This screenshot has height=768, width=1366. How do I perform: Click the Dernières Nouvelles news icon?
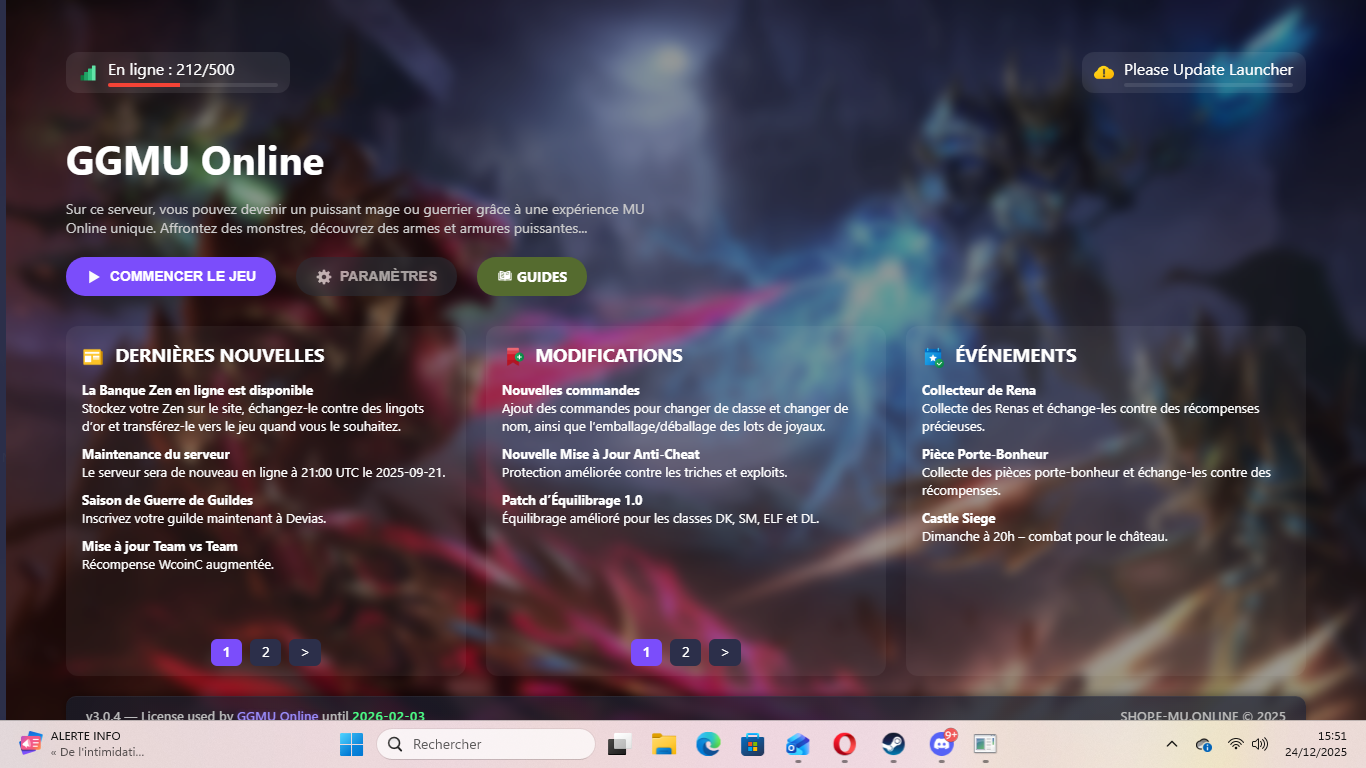tap(93, 356)
